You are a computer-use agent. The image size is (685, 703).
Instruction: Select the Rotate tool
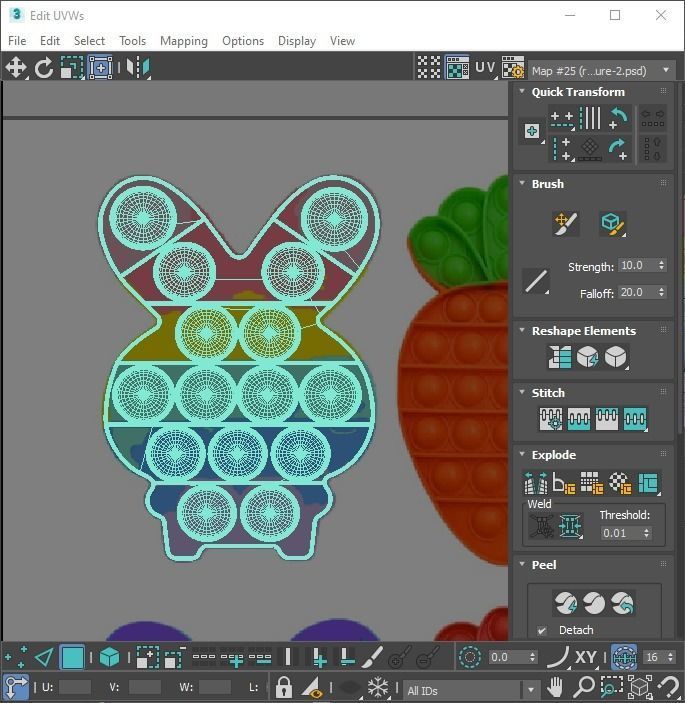44,68
